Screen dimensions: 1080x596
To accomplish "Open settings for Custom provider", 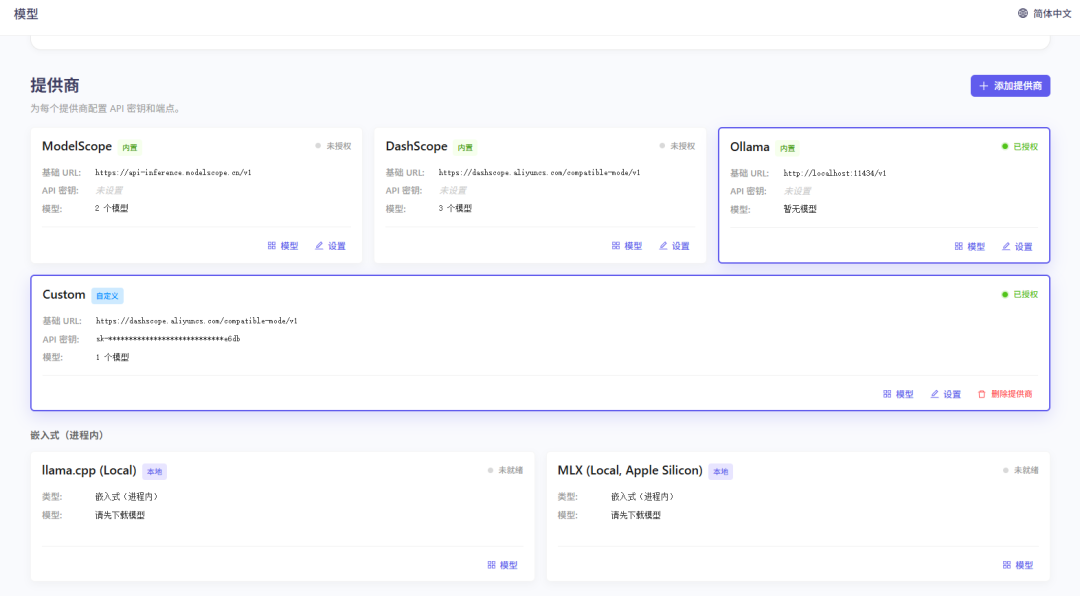I will click(945, 394).
